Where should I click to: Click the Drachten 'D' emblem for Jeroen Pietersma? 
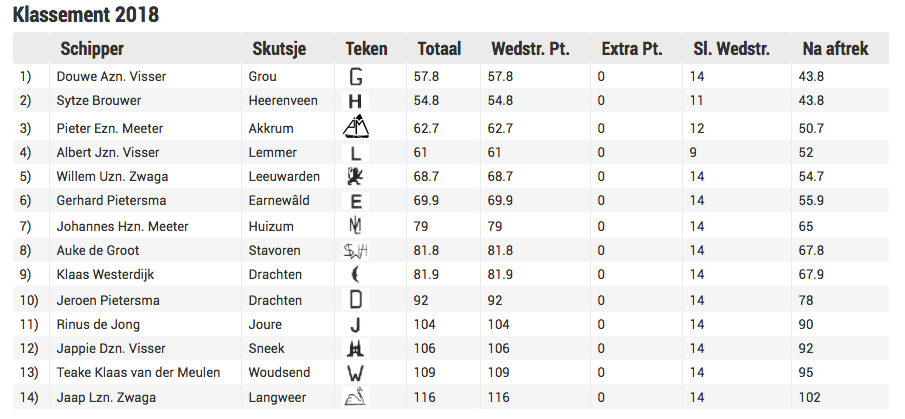[x=356, y=300]
